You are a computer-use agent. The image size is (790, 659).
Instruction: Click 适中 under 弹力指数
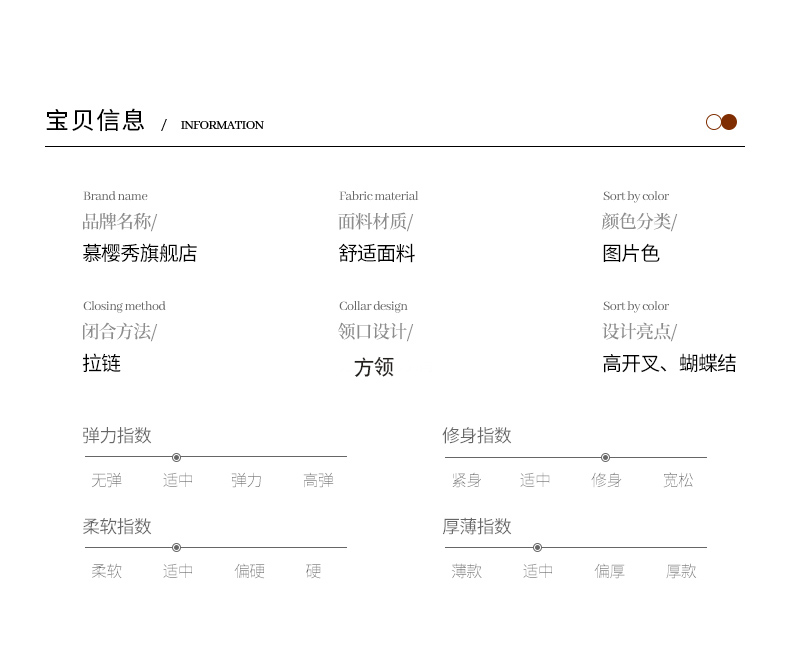[x=177, y=480]
